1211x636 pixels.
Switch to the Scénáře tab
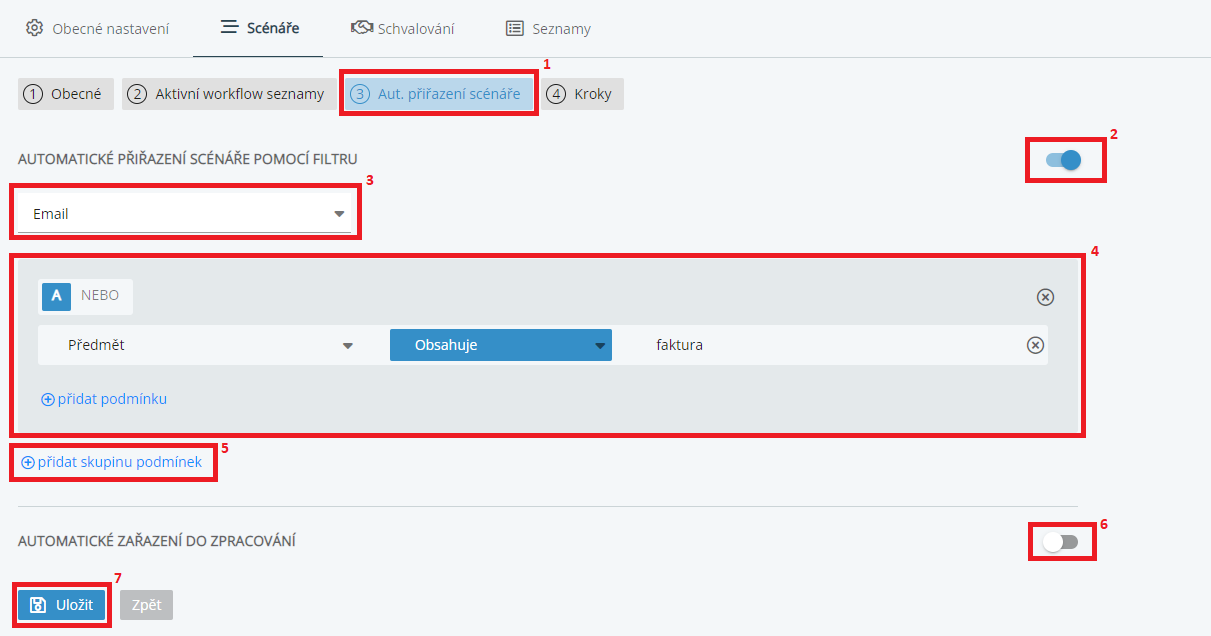[259, 28]
